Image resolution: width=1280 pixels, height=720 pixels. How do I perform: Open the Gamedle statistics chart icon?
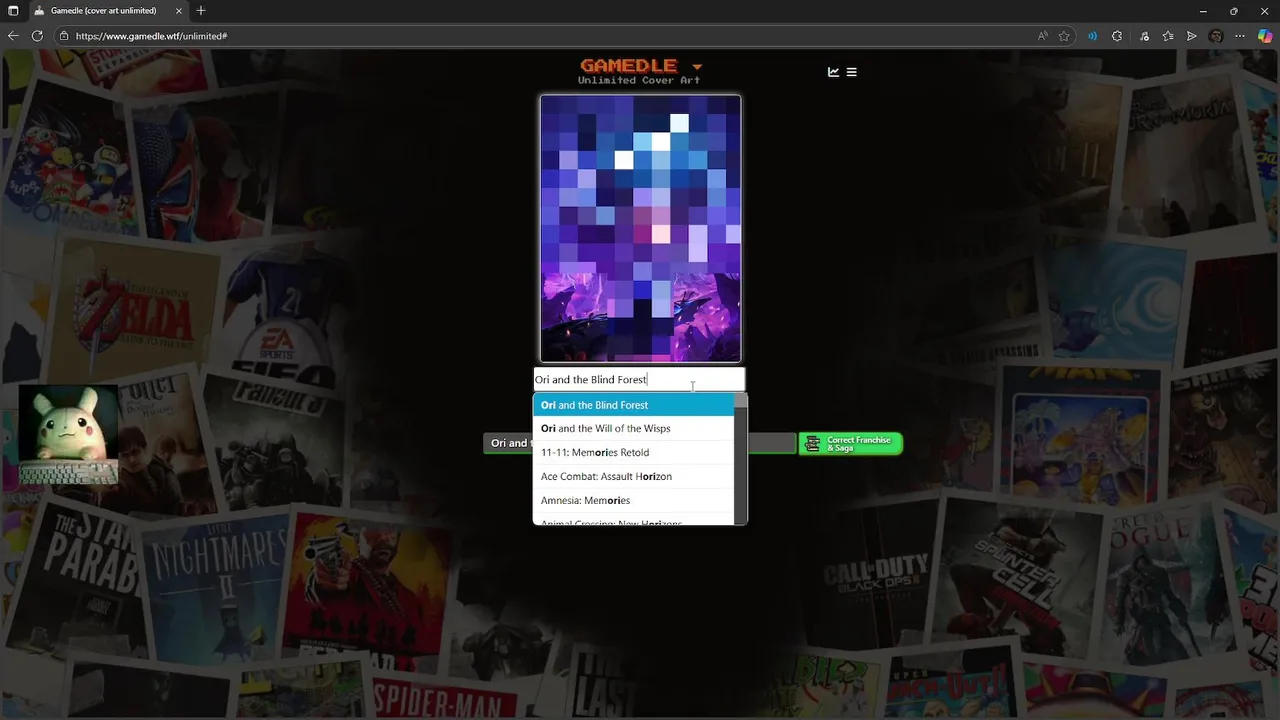833,72
